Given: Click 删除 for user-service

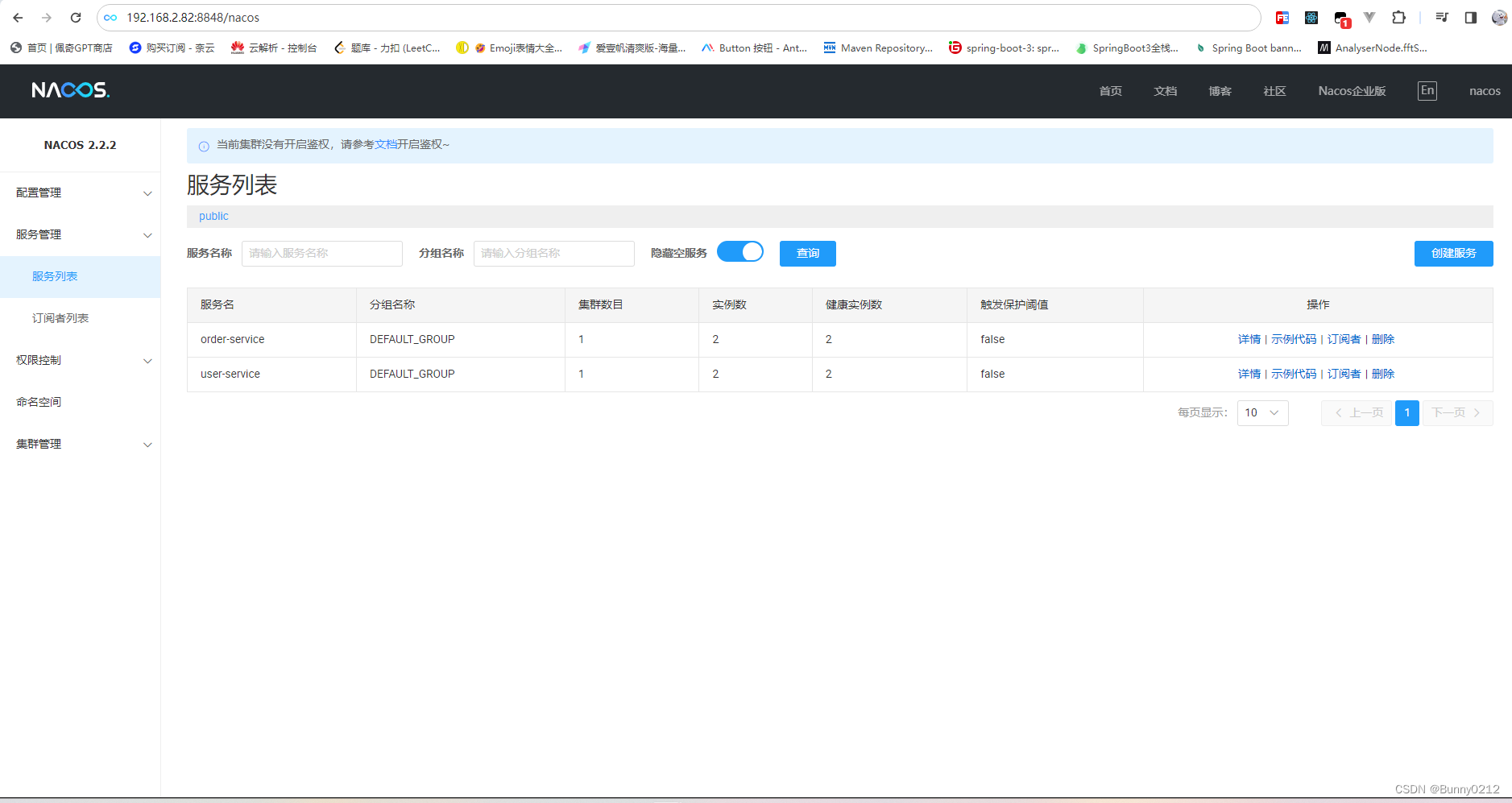Looking at the screenshot, I should click(1383, 374).
